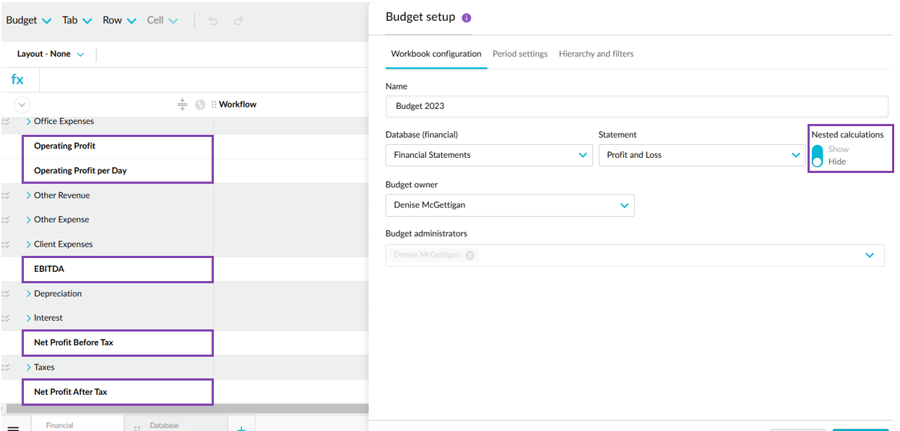Open the hamburger menu at bottom left
The image size is (900, 431).
coord(13,427)
